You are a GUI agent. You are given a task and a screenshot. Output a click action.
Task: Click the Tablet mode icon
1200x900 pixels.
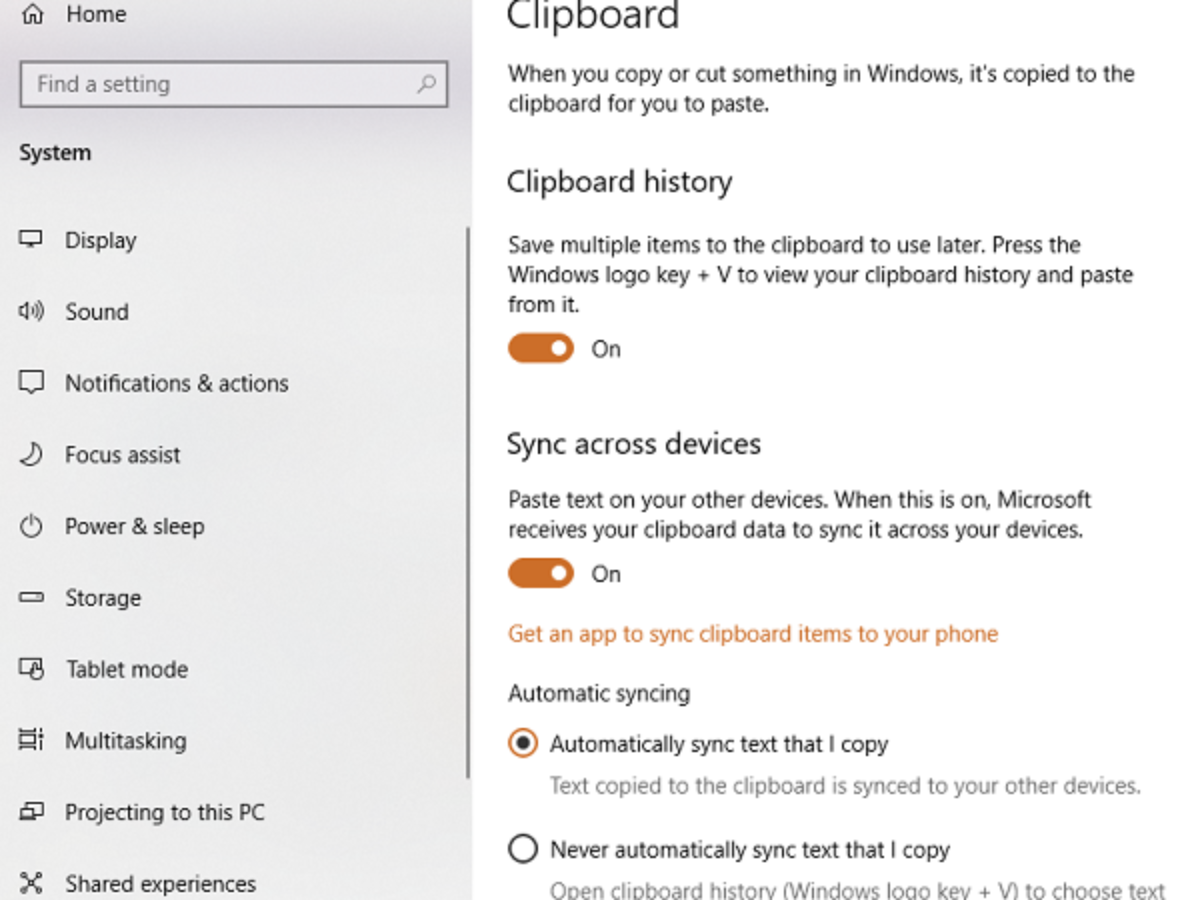[x=32, y=669]
